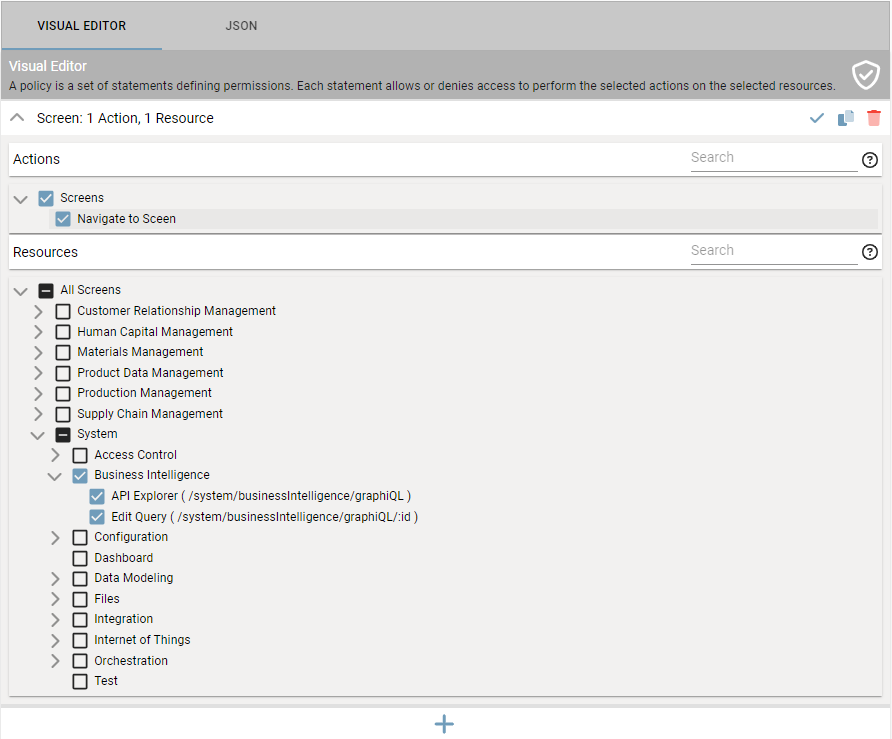Delete the statement with the red trash icon

click(874, 118)
